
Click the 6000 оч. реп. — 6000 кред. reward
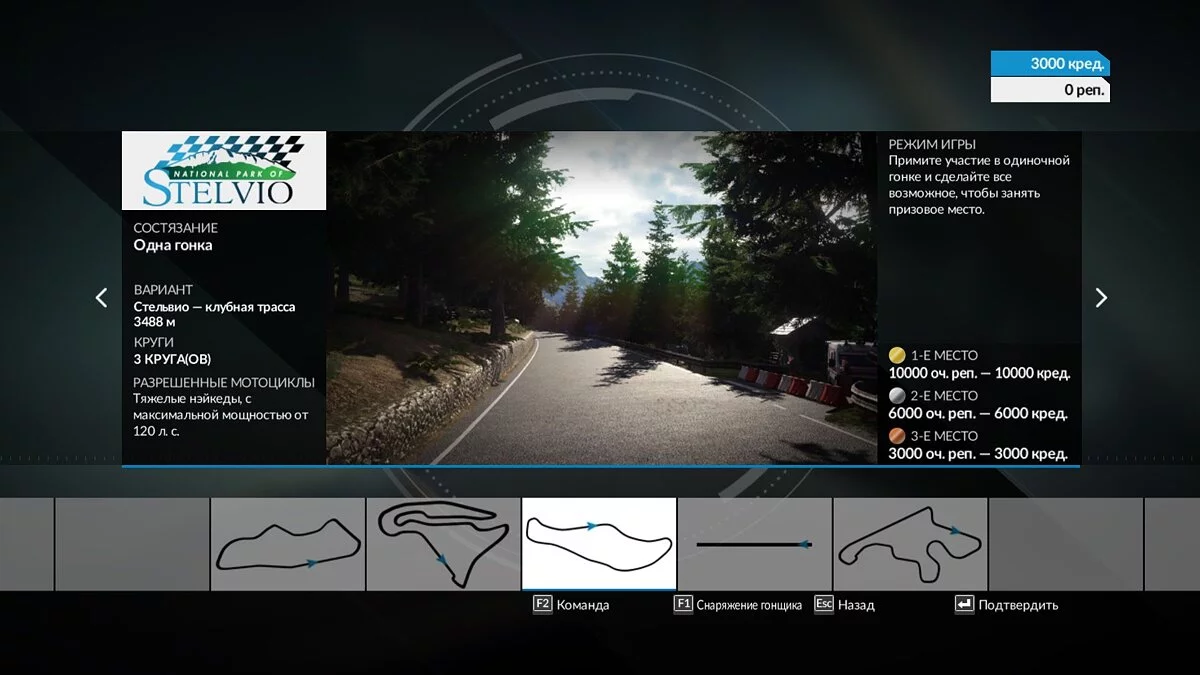point(978,413)
